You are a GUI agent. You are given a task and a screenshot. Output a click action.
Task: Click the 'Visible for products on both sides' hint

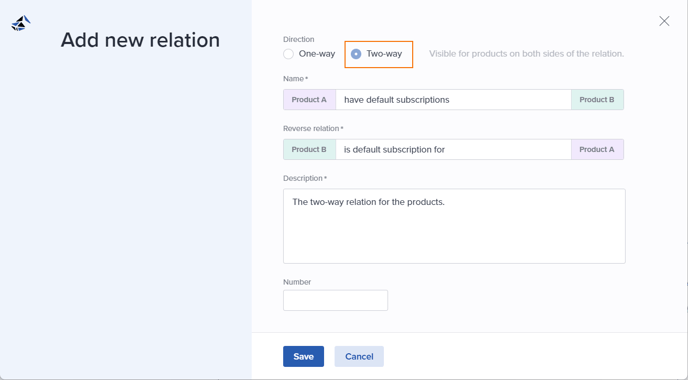point(526,54)
